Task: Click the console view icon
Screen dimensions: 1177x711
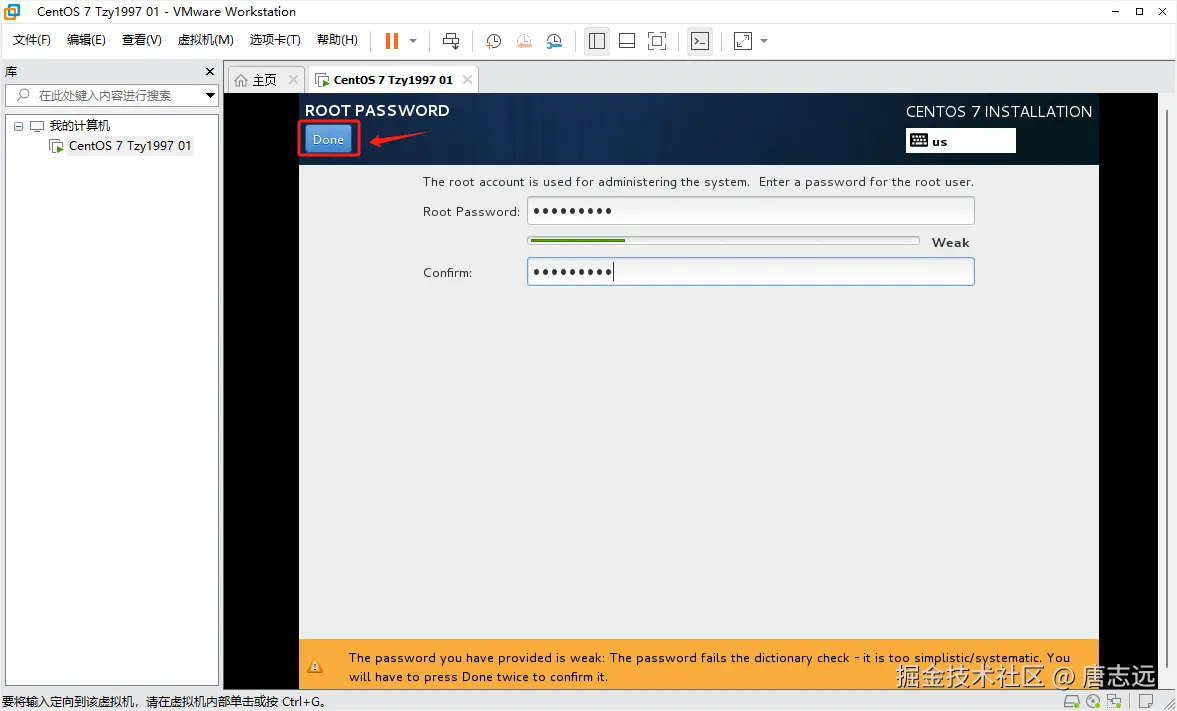Action: coord(700,41)
